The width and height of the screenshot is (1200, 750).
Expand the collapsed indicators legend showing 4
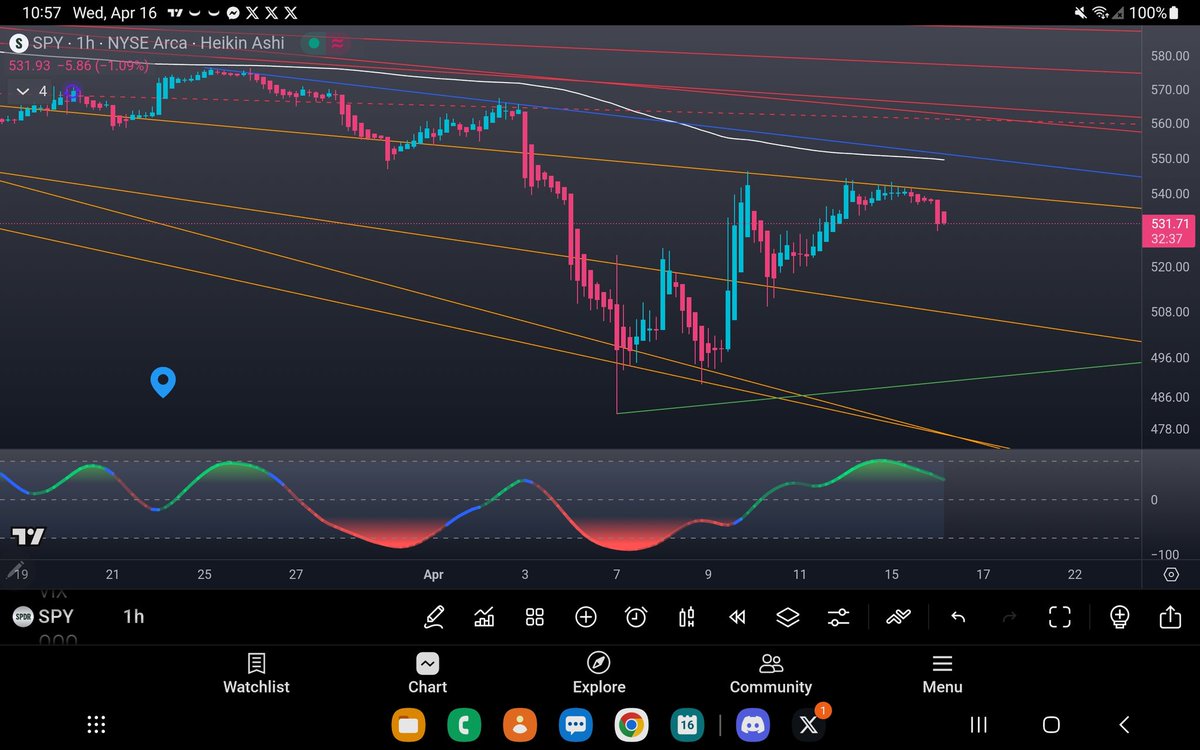30,91
